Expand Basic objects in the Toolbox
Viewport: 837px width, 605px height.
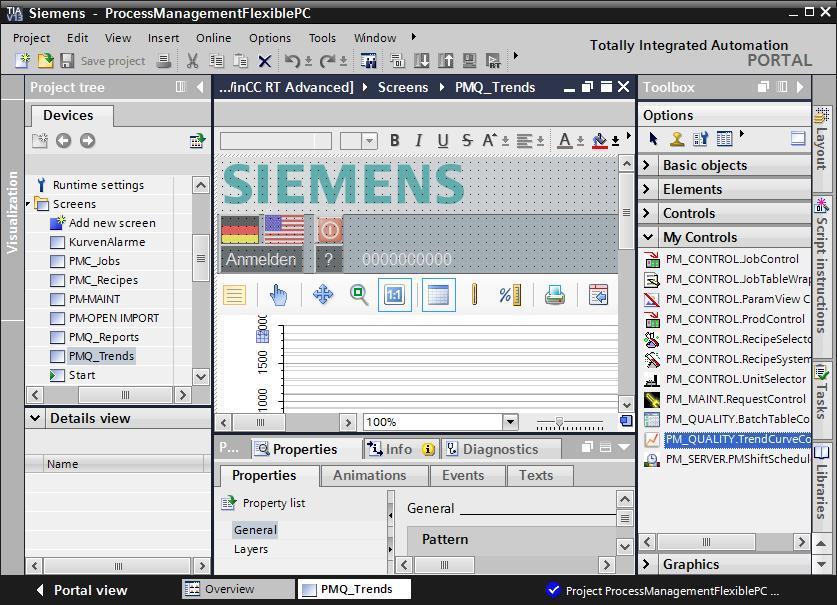coord(646,165)
